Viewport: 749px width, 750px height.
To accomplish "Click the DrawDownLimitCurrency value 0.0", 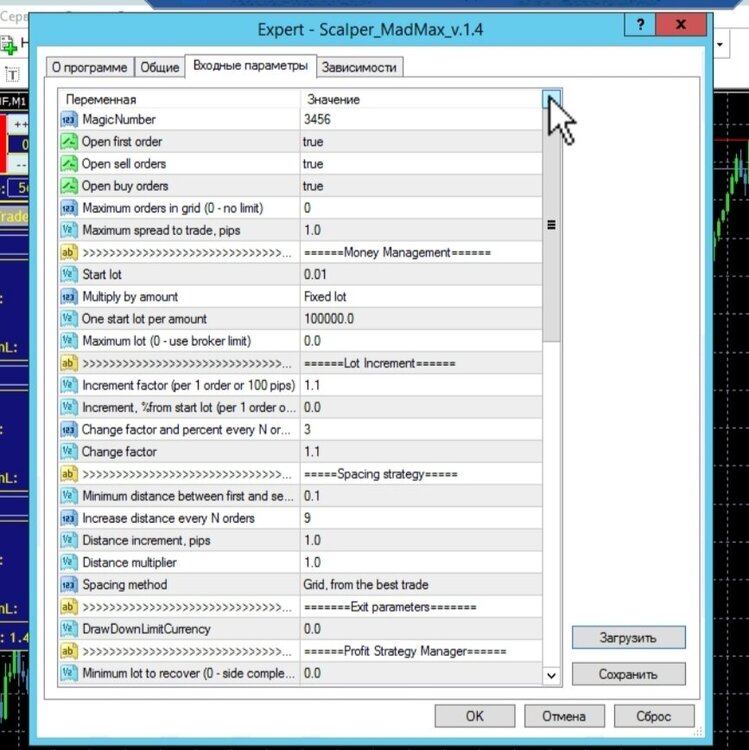I will tap(312, 629).
